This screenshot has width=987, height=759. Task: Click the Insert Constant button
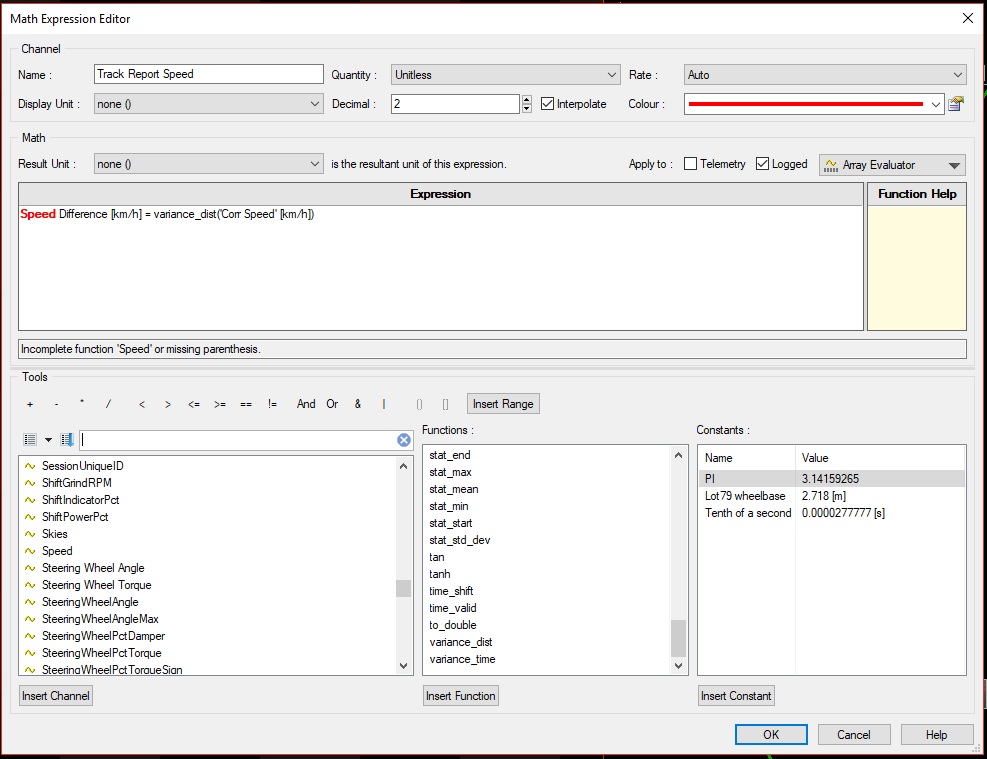(x=736, y=696)
